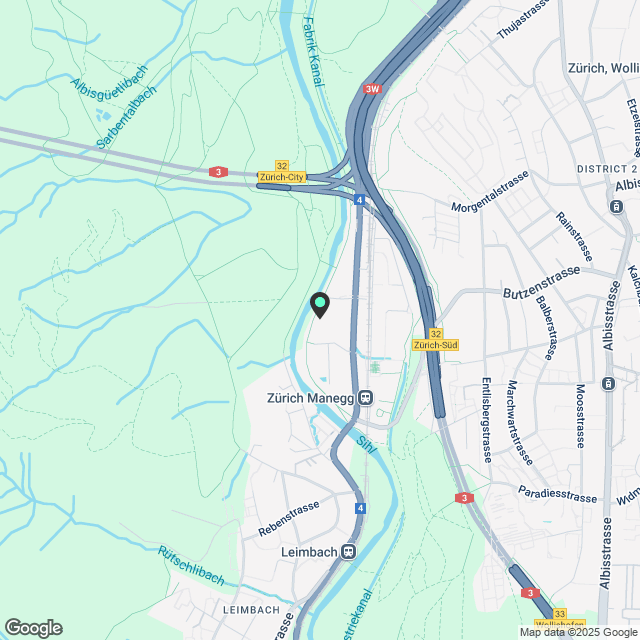
Task: Open the Google logo link
Action: (x=33, y=628)
